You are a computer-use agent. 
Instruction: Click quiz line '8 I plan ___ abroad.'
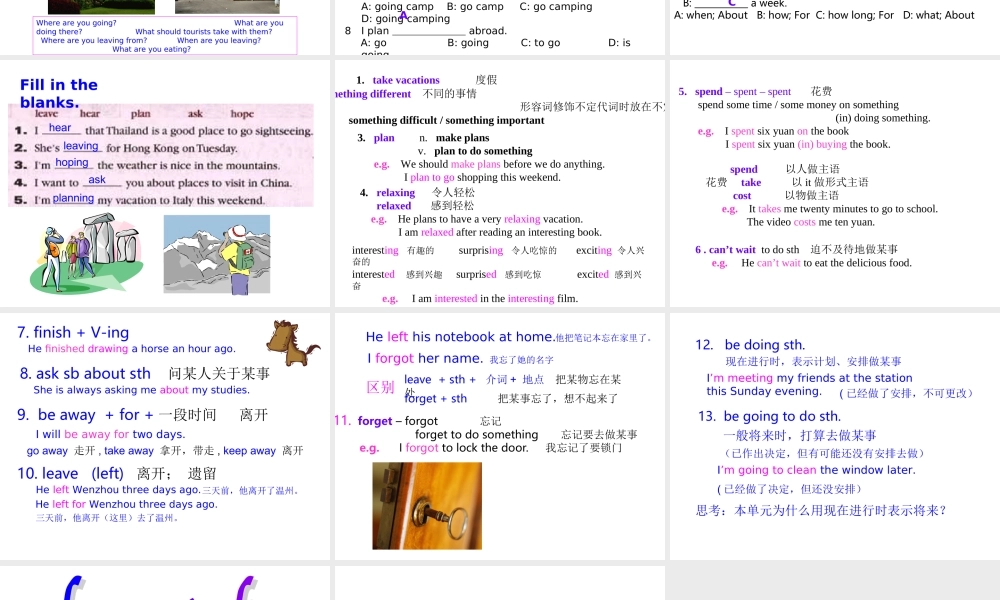[x=425, y=31]
